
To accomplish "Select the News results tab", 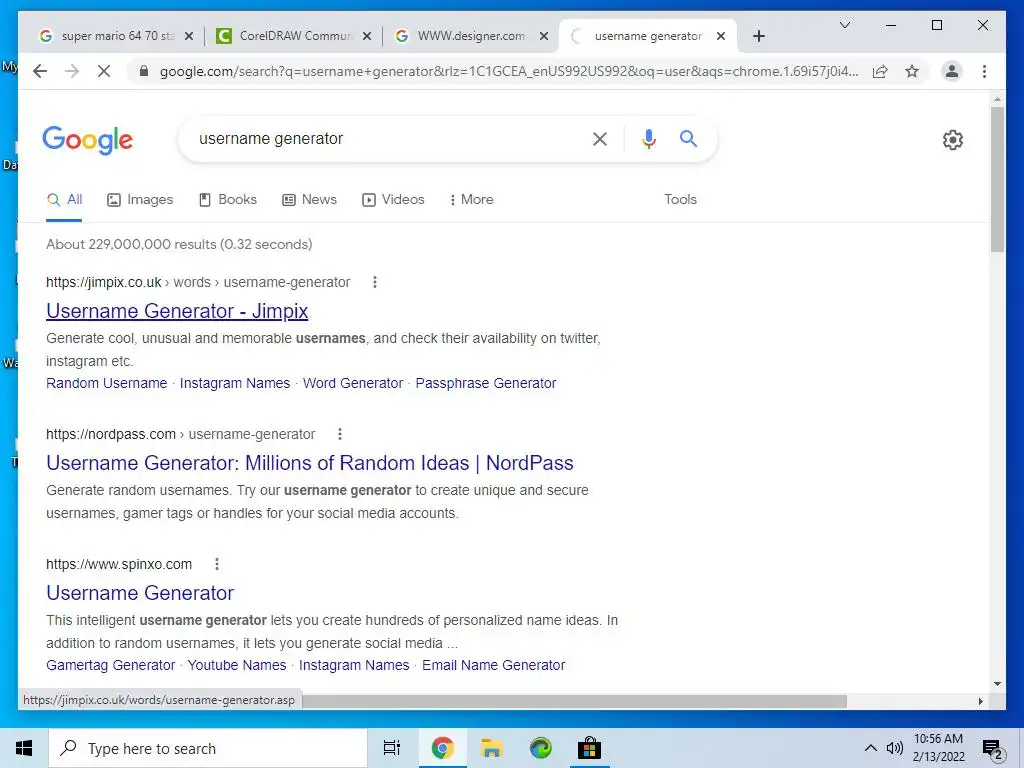I will pos(310,199).
